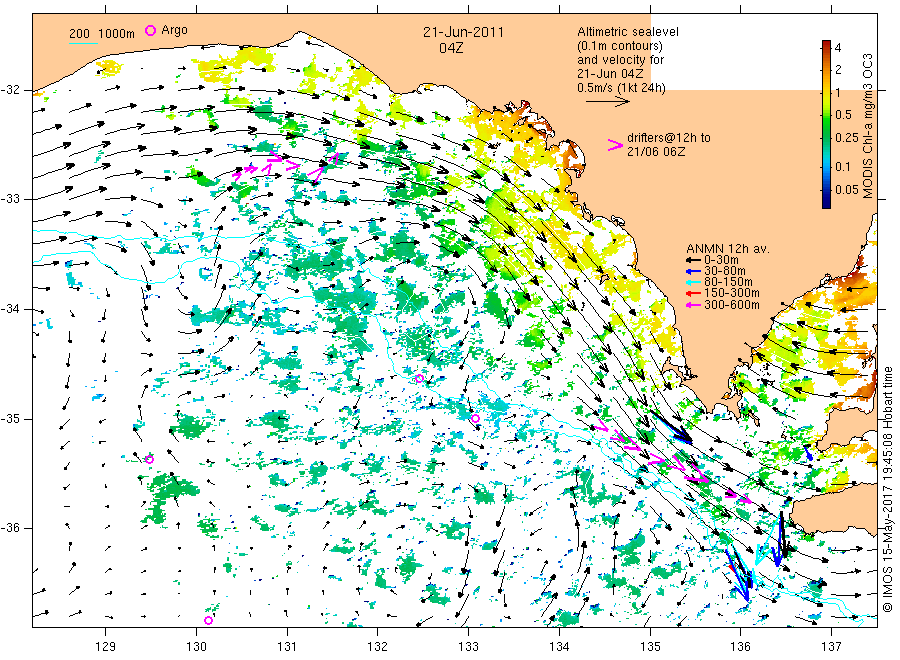Click the 0.5m/s reference velocity arrow
The height and width of the screenshot is (660, 900).
coord(608,102)
